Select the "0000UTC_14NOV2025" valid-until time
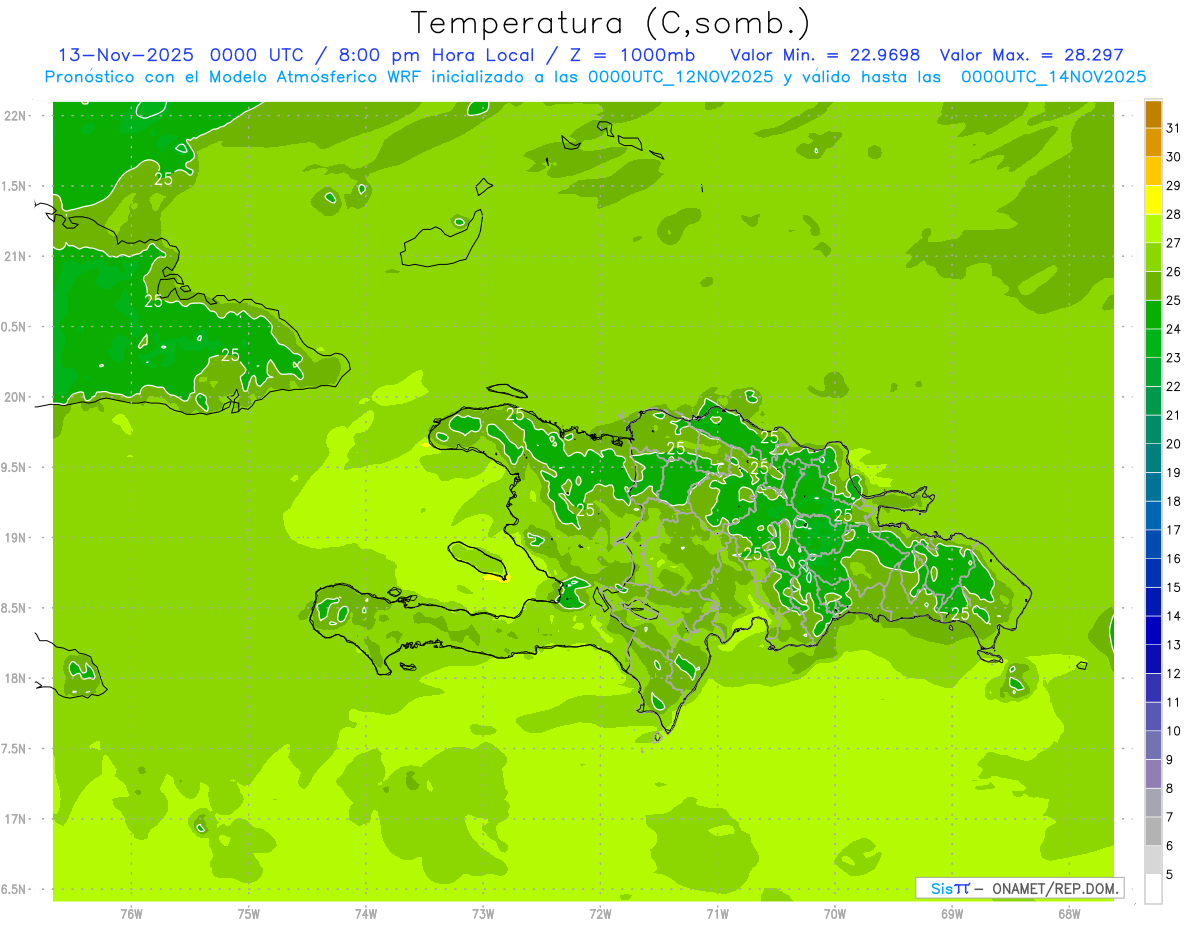 point(1053,76)
